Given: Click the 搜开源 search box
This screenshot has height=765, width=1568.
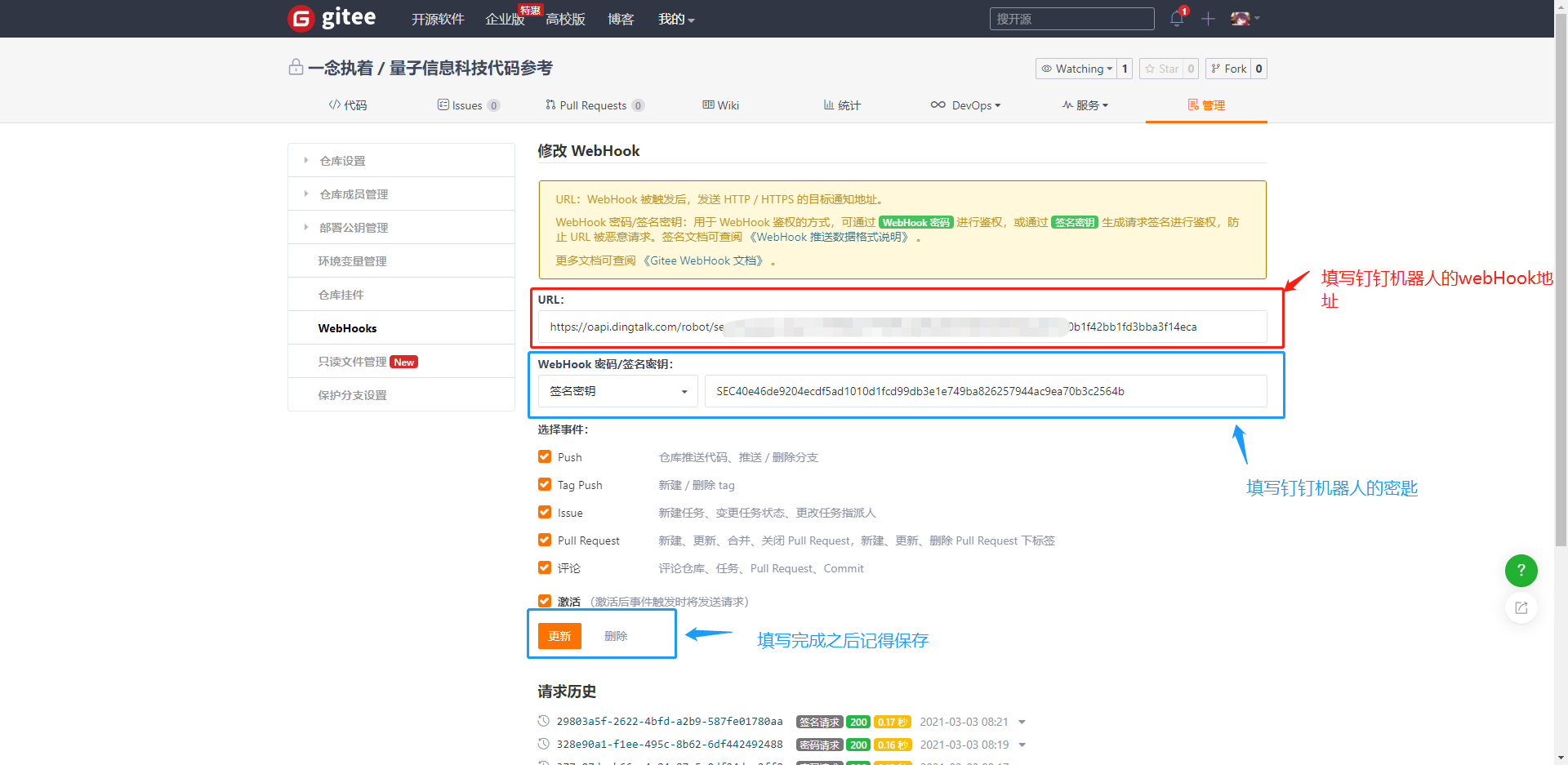Looking at the screenshot, I should [x=1071, y=19].
